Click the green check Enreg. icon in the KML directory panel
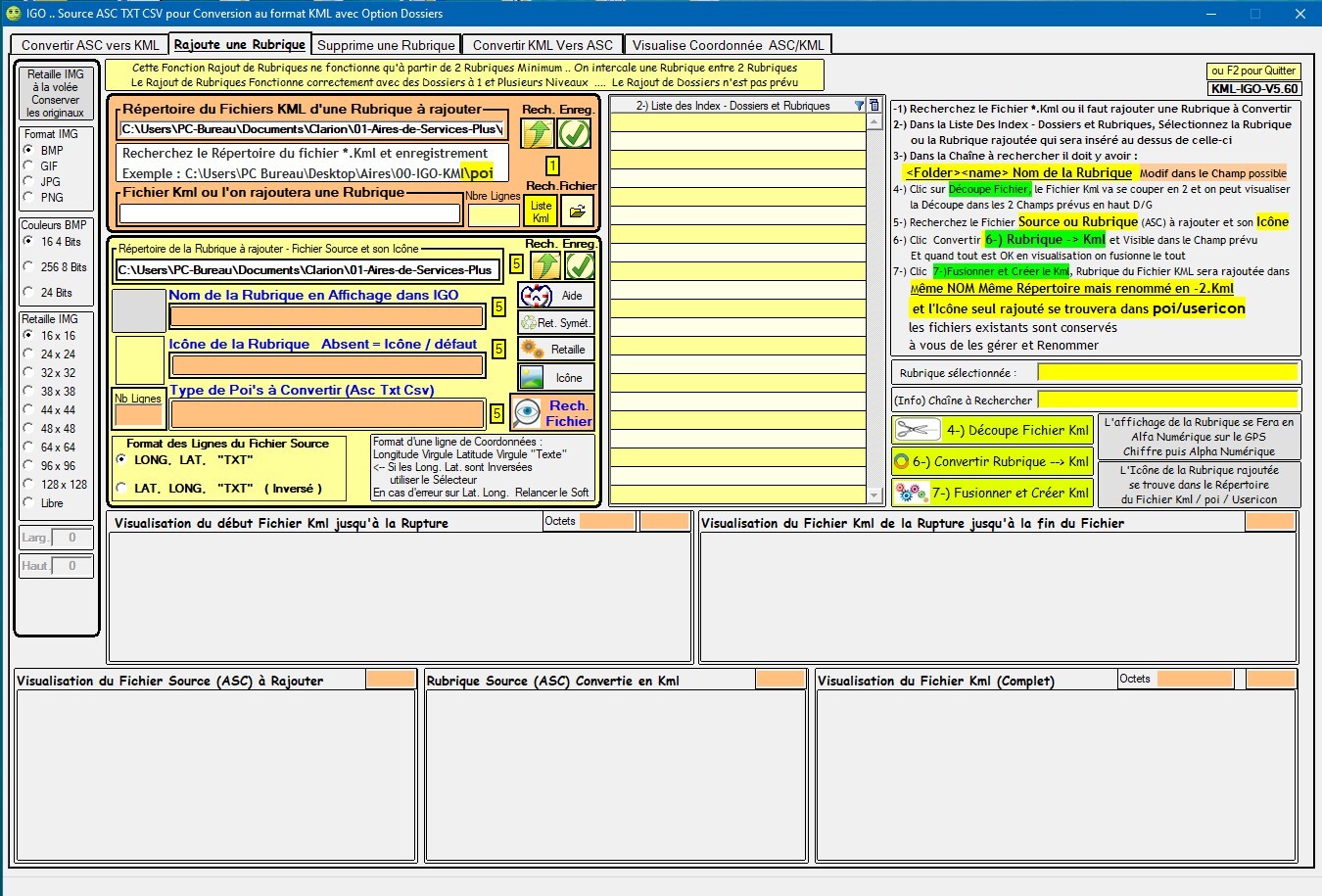This screenshot has width=1322, height=896. [575, 133]
